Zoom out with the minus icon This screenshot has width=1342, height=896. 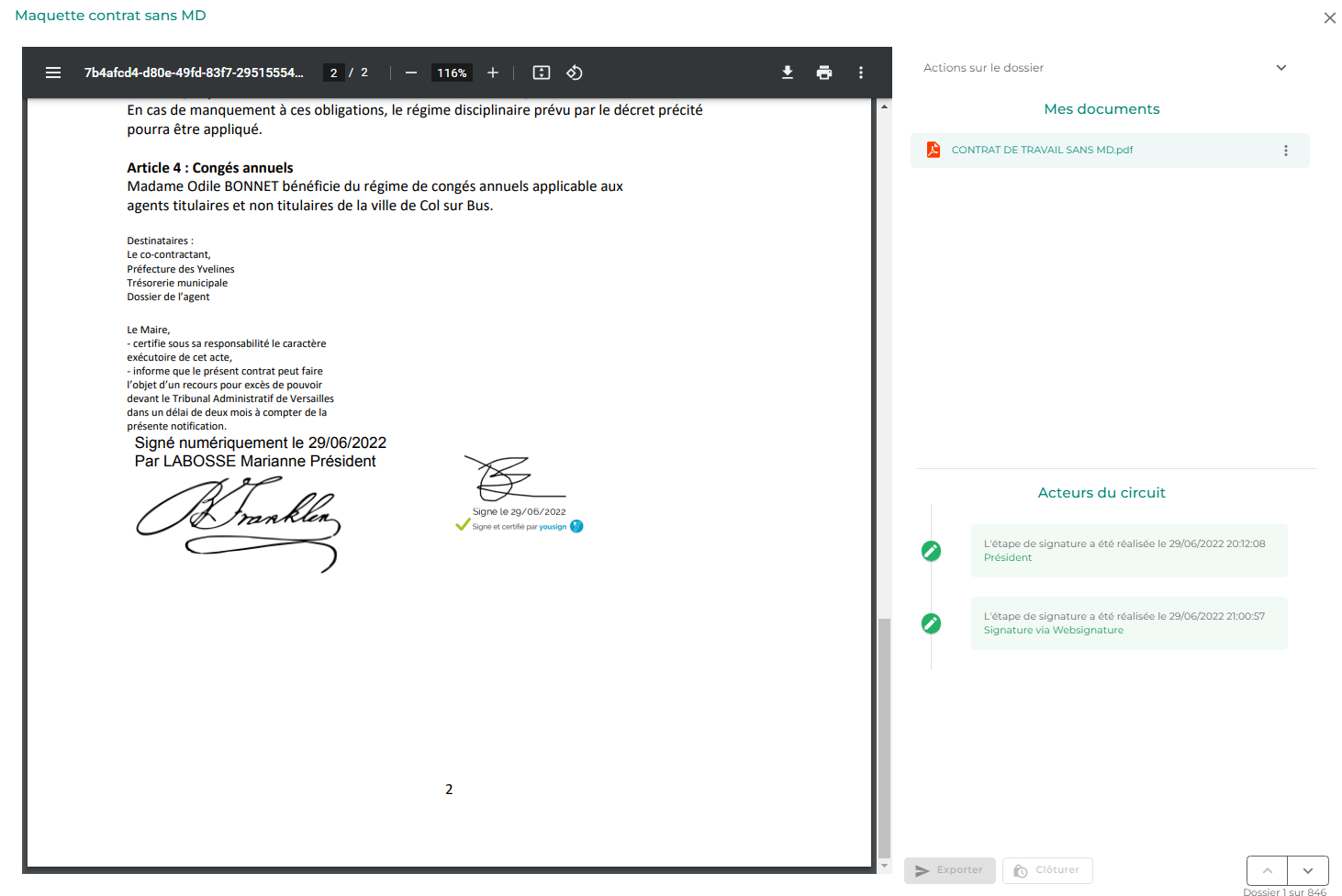411,73
